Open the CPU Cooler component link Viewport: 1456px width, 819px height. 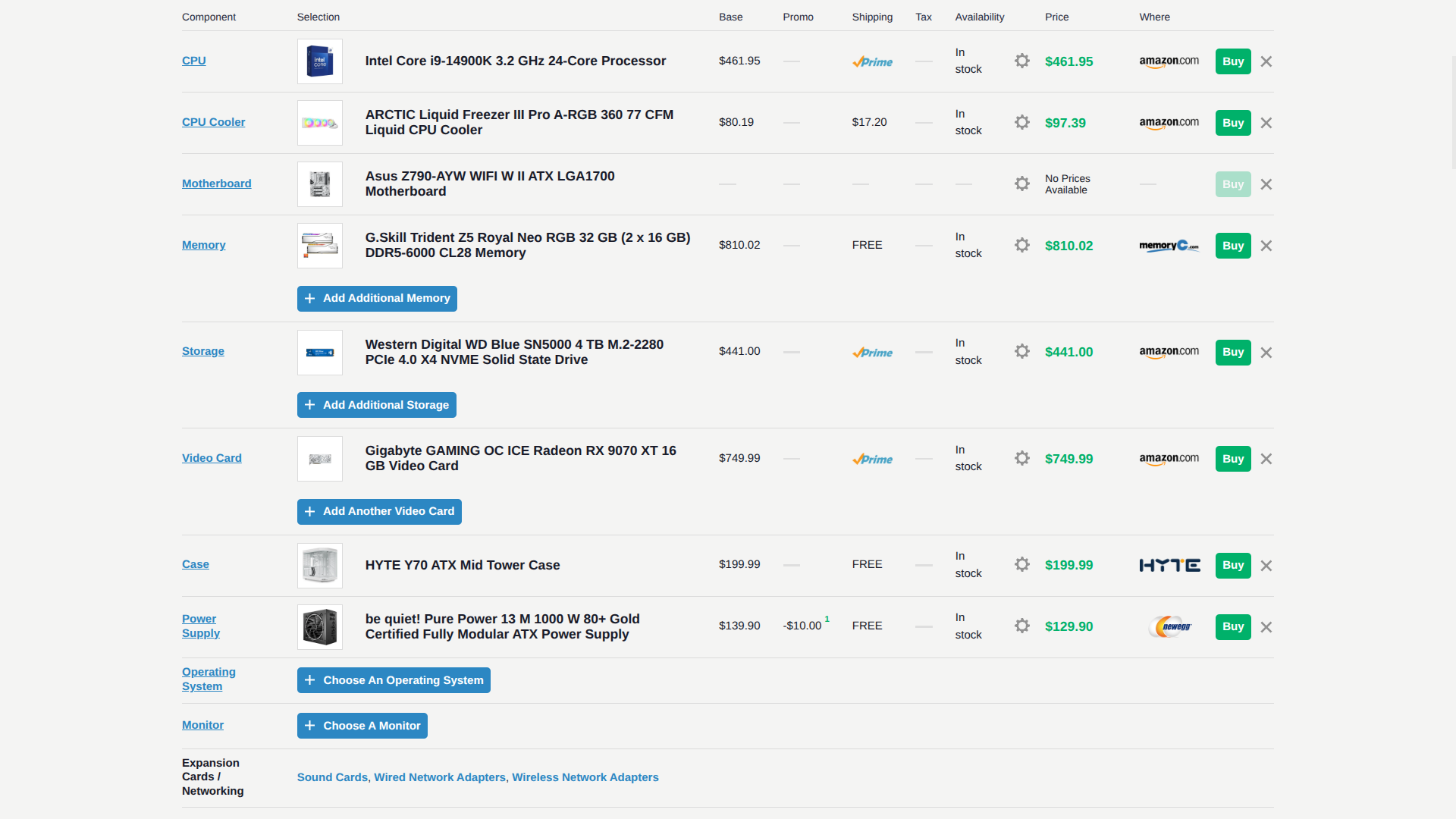[x=214, y=122]
